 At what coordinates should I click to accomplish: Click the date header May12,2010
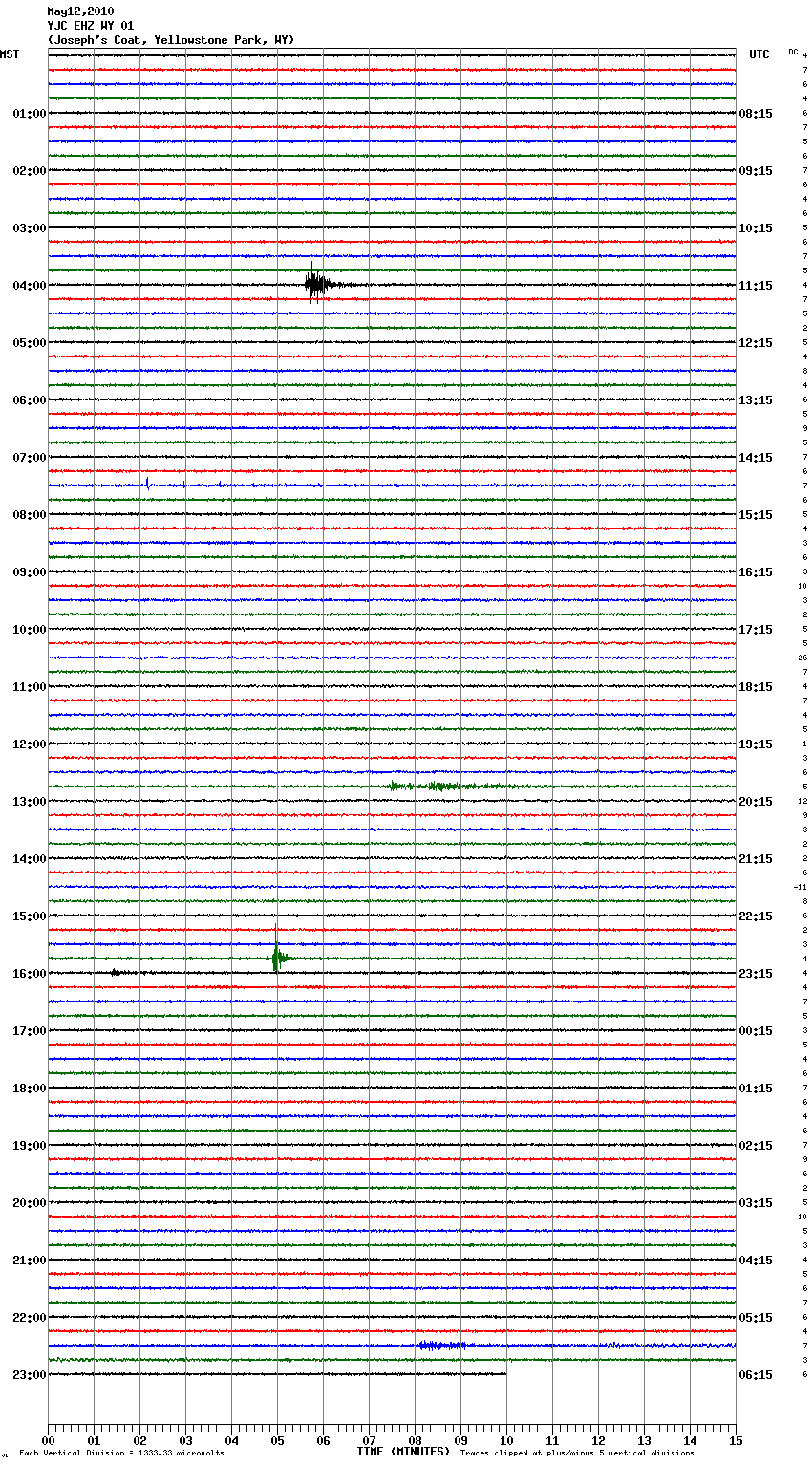point(80,11)
